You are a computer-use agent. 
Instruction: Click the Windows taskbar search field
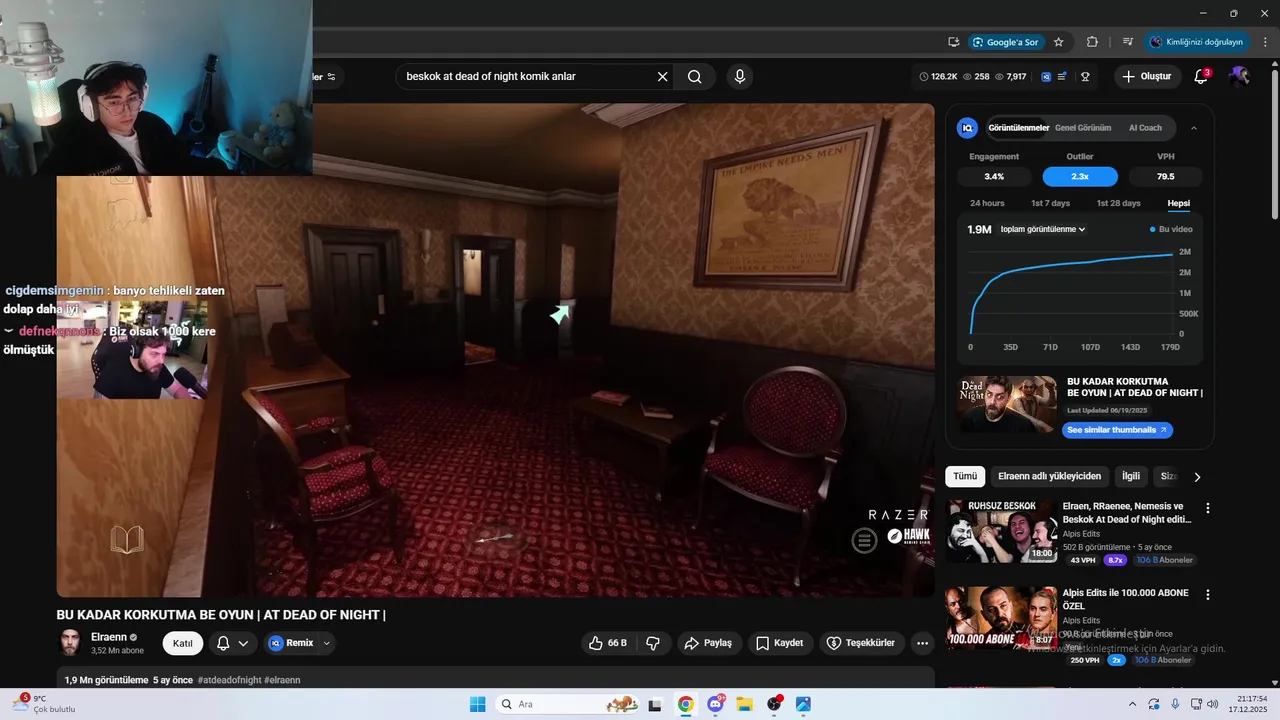click(x=567, y=704)
